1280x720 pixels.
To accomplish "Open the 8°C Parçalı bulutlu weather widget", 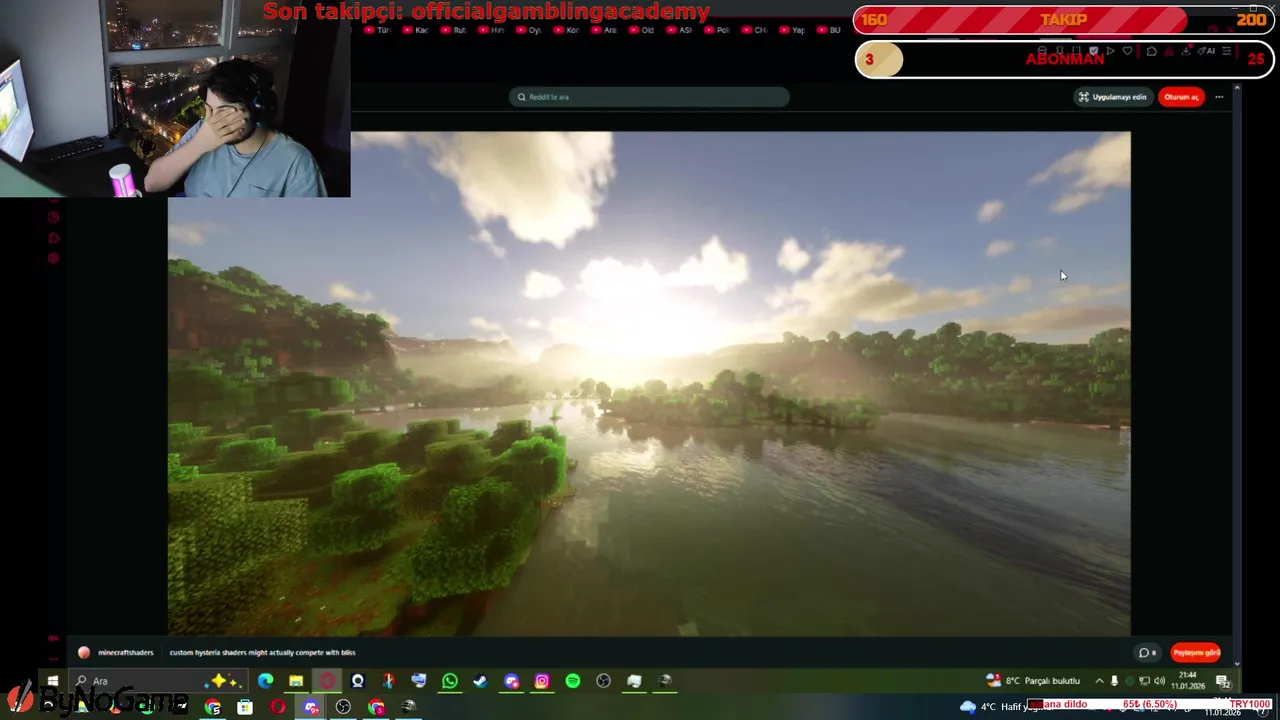I will (1033, 681).
